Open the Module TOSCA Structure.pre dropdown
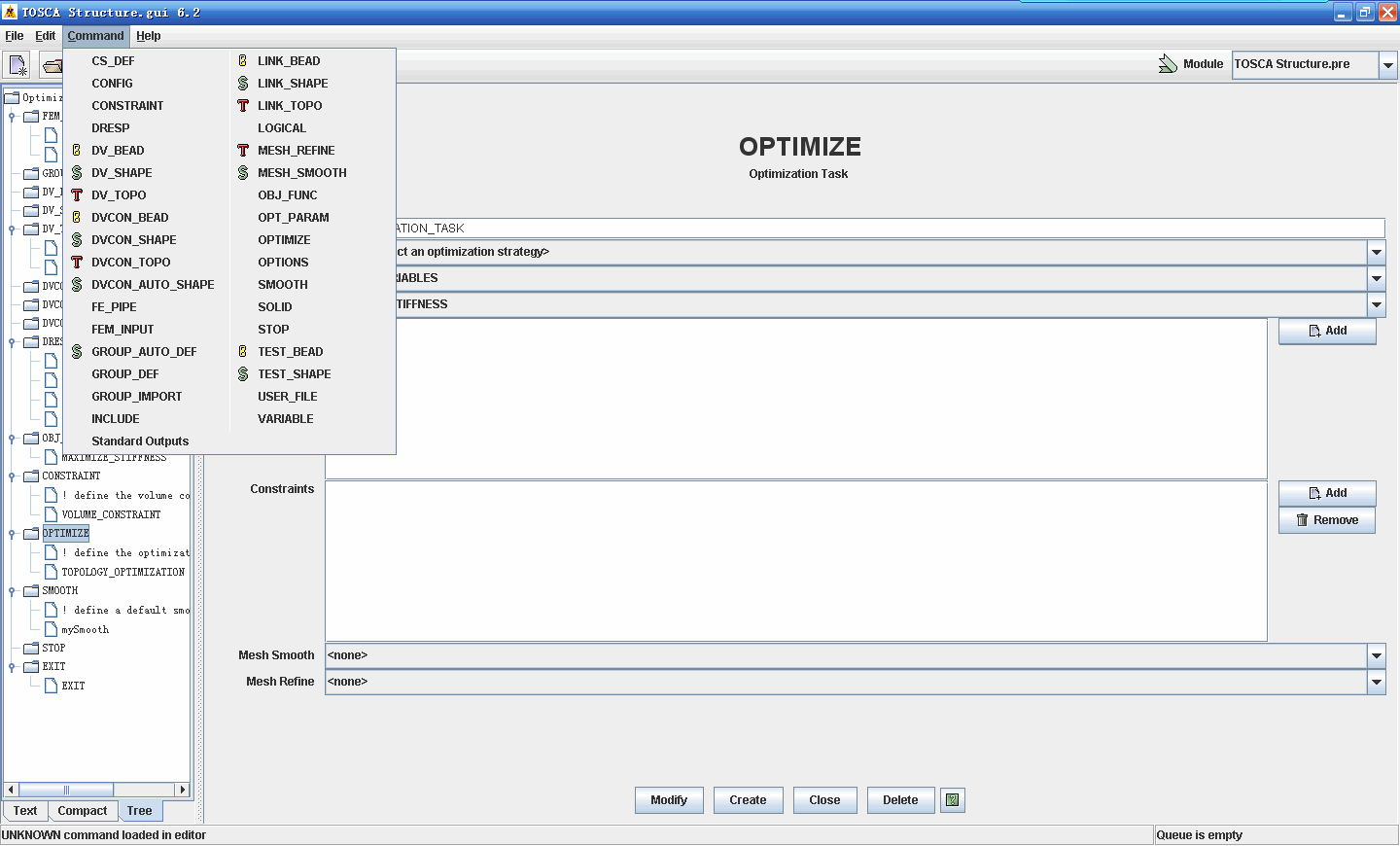Screen dimensions: 1400x846 [x=1388, y=65]
